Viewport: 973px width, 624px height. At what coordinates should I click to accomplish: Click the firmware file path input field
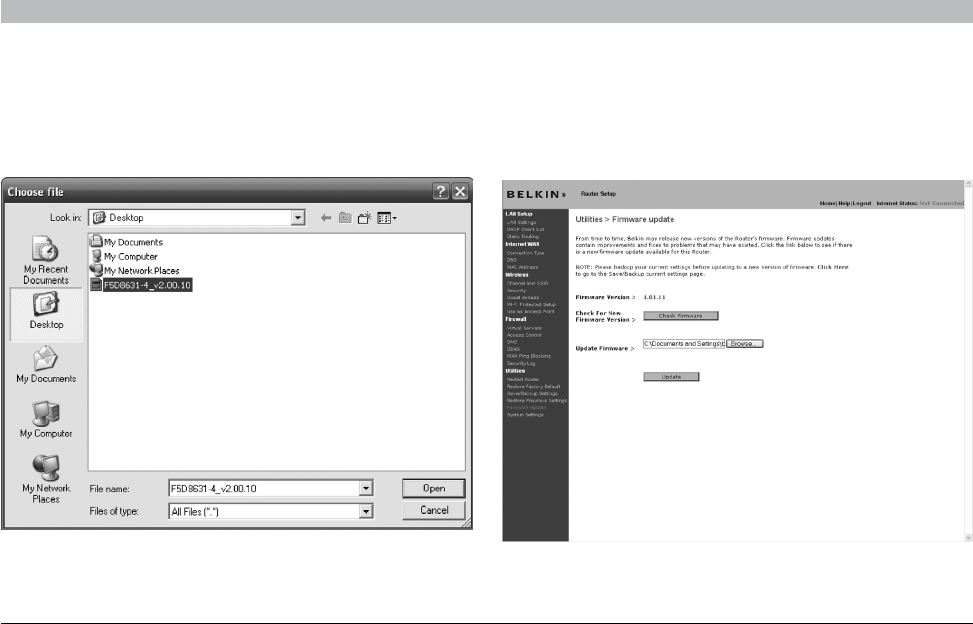[684, 344]
